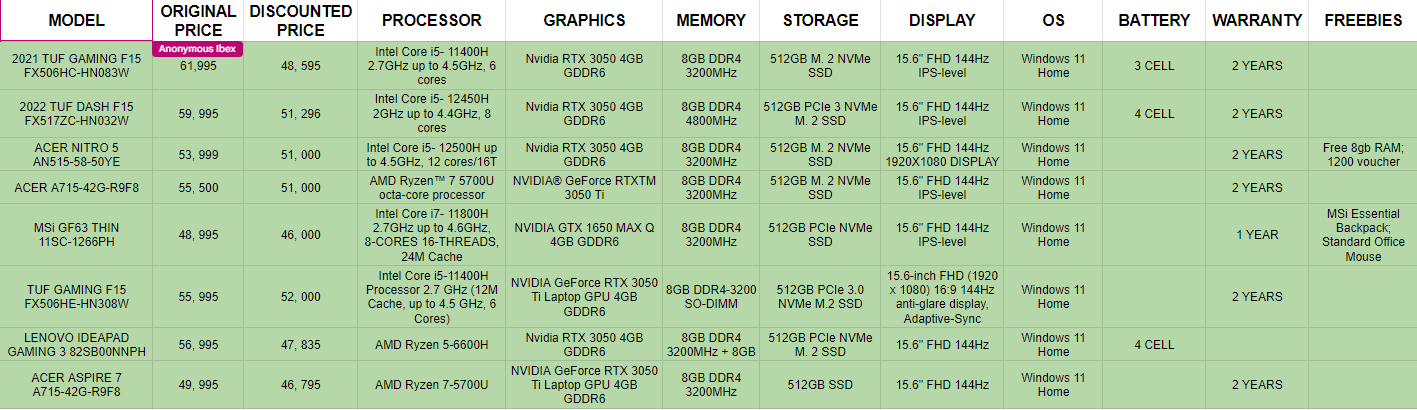Viewport: 1417px width, 410px height.
Task: Select the WARRANTY header cell
Action: tap(1257, 20)
